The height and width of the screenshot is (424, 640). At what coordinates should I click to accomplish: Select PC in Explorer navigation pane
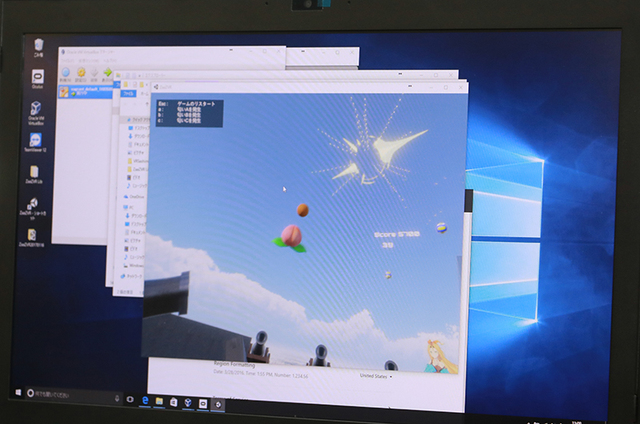tap(129, 207)
